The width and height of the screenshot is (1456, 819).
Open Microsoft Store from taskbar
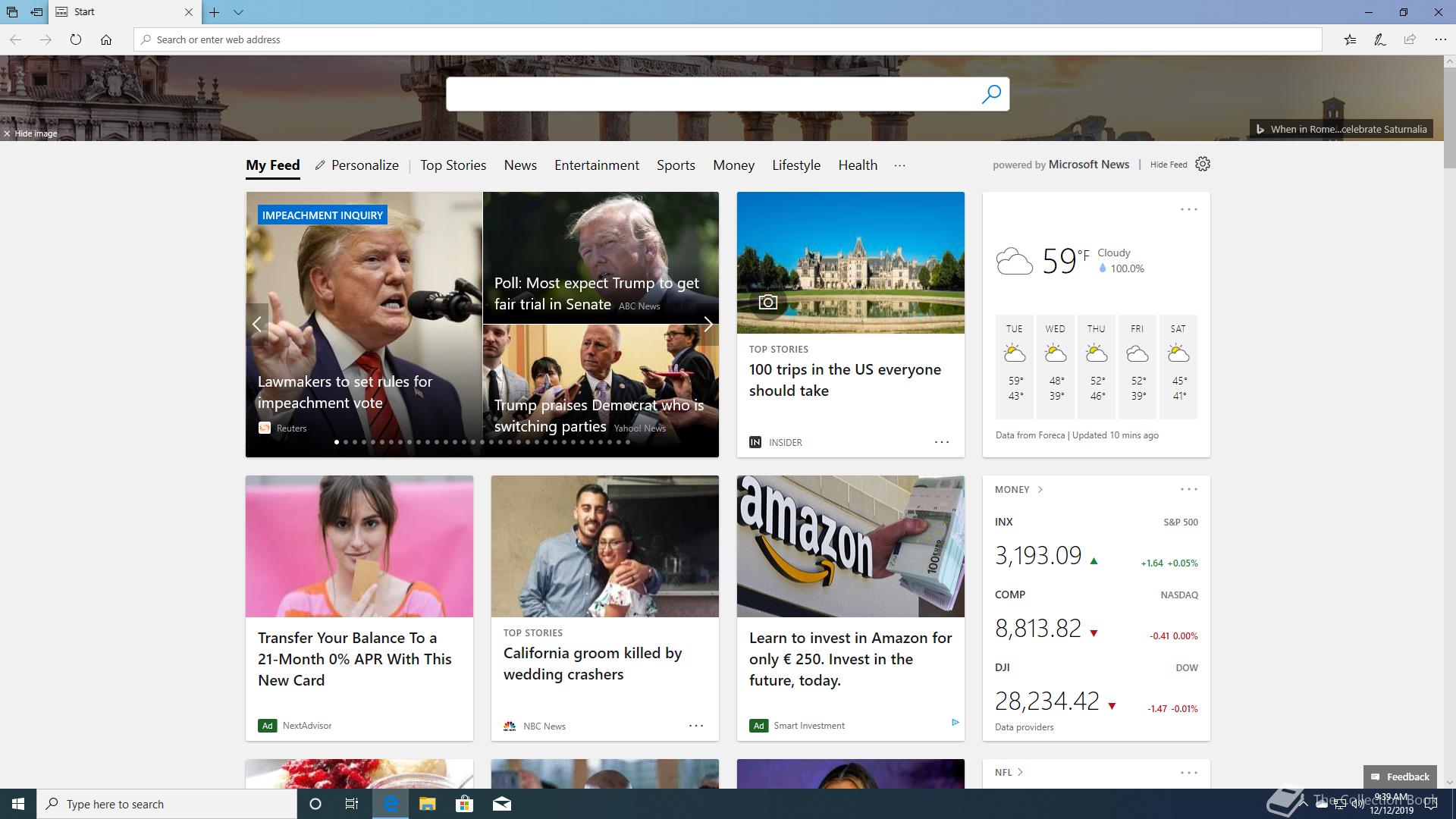pos(464,804)
